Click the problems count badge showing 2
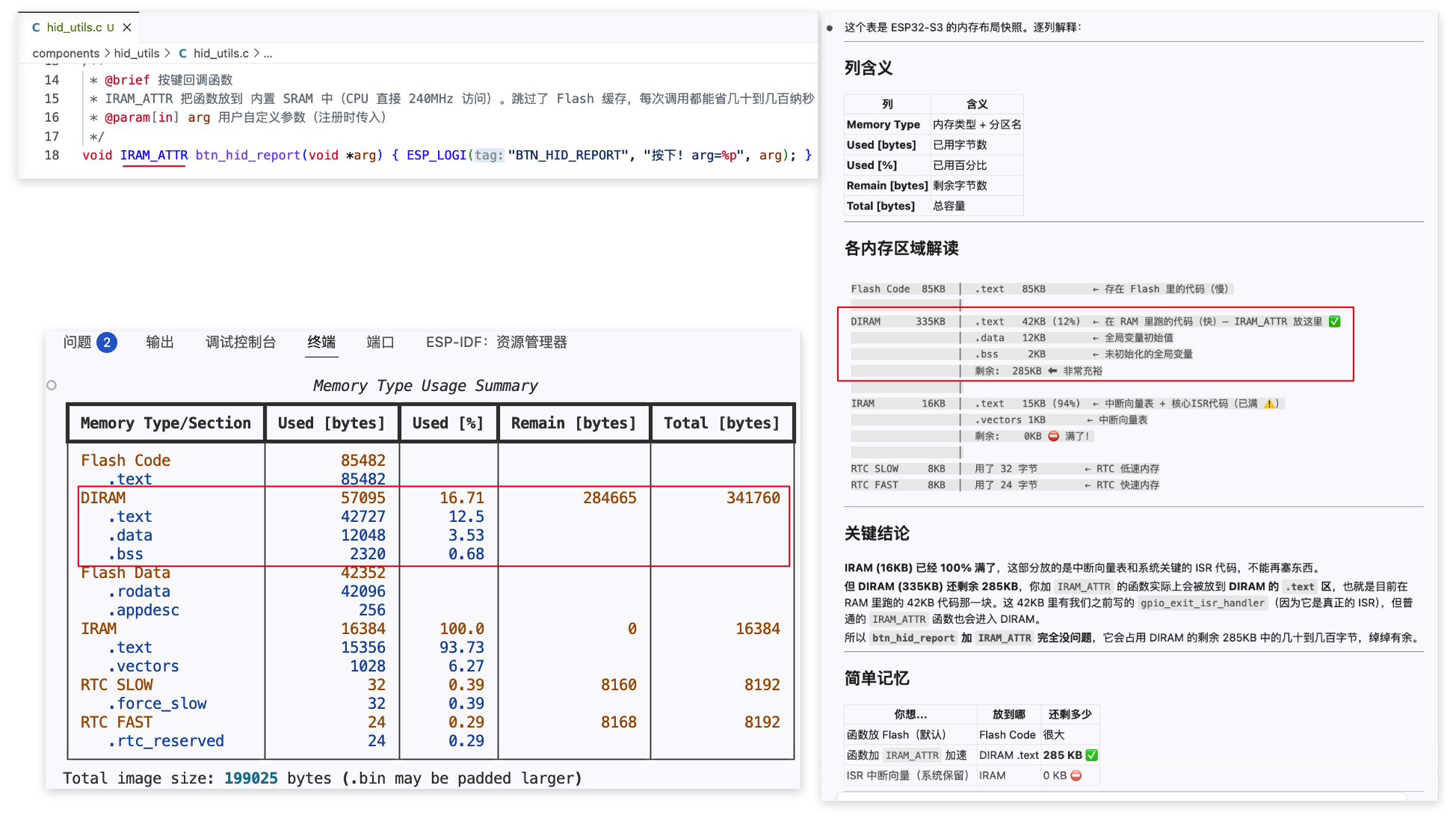 pos(107,342)
